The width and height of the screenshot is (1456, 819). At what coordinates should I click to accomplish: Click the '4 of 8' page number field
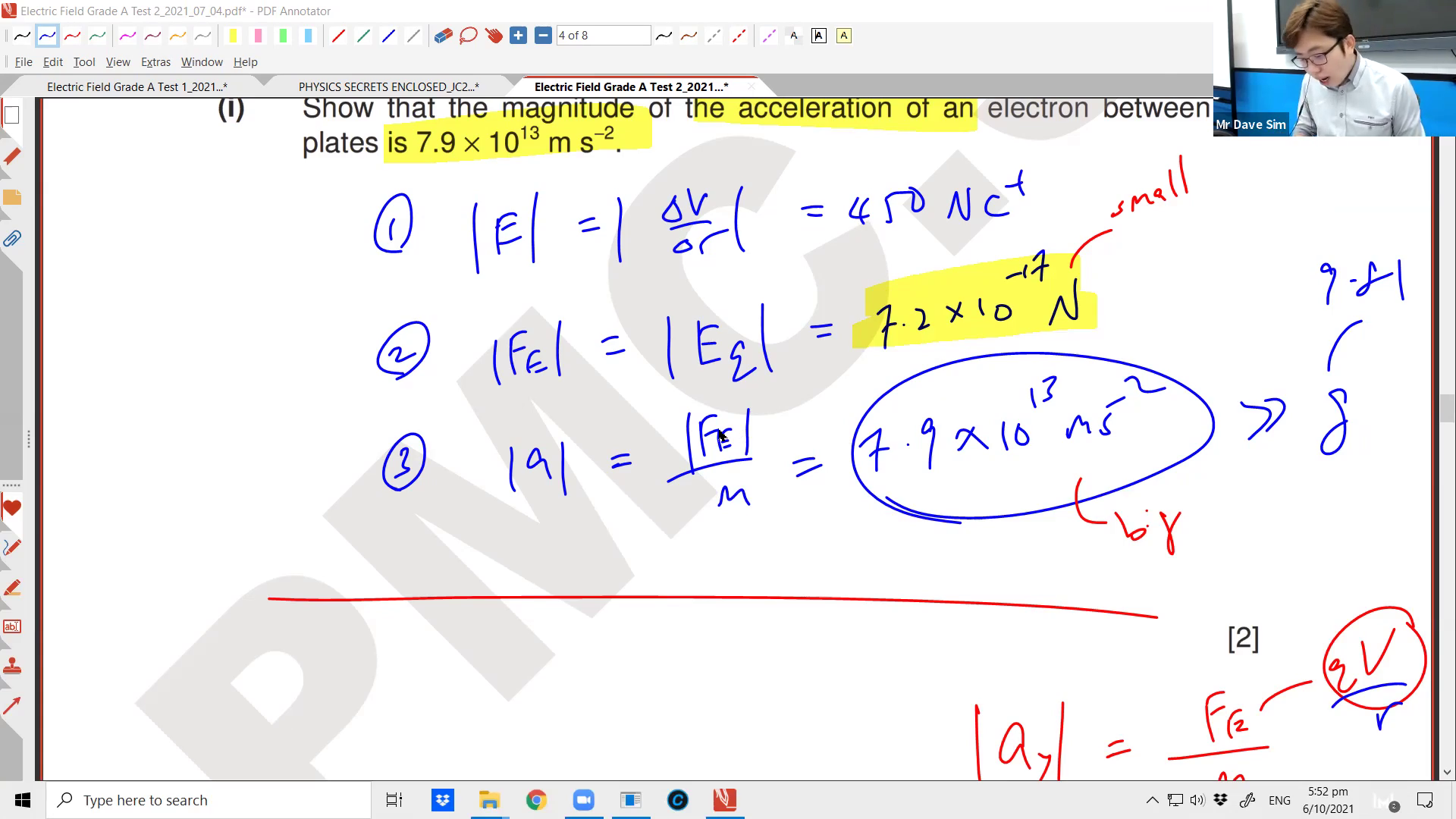(x=603, y=35)
